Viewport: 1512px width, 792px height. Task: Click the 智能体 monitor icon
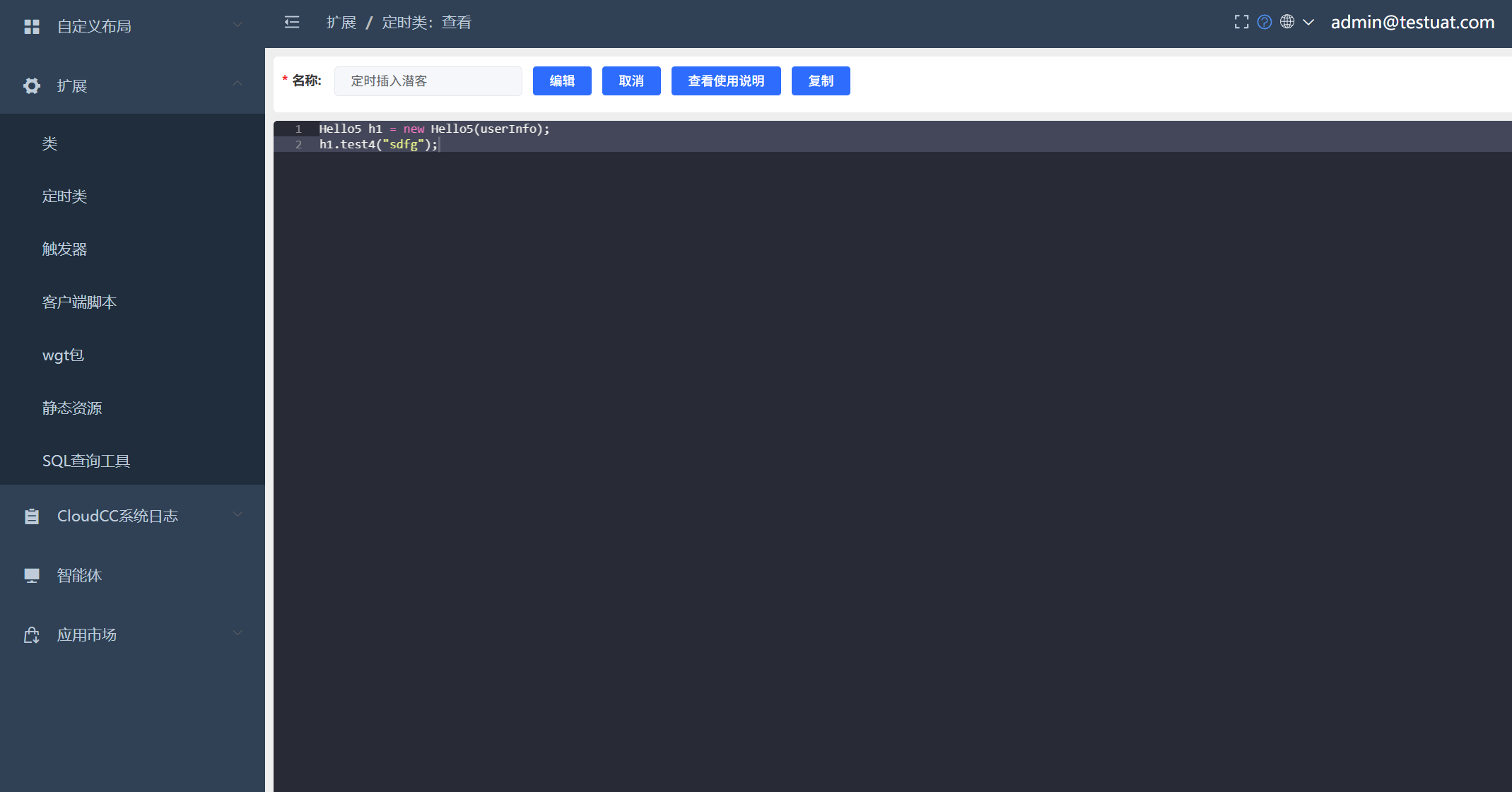[32, 576]
